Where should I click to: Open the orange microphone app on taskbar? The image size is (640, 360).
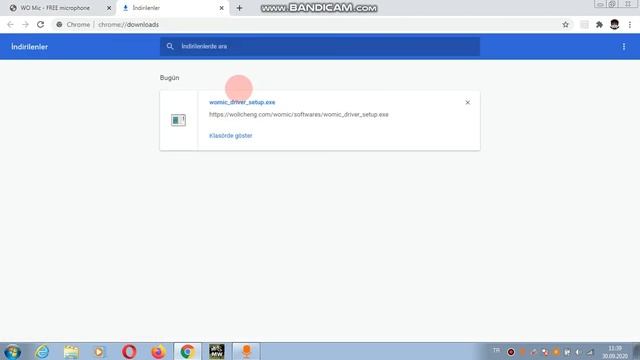(x=246, y=351)
